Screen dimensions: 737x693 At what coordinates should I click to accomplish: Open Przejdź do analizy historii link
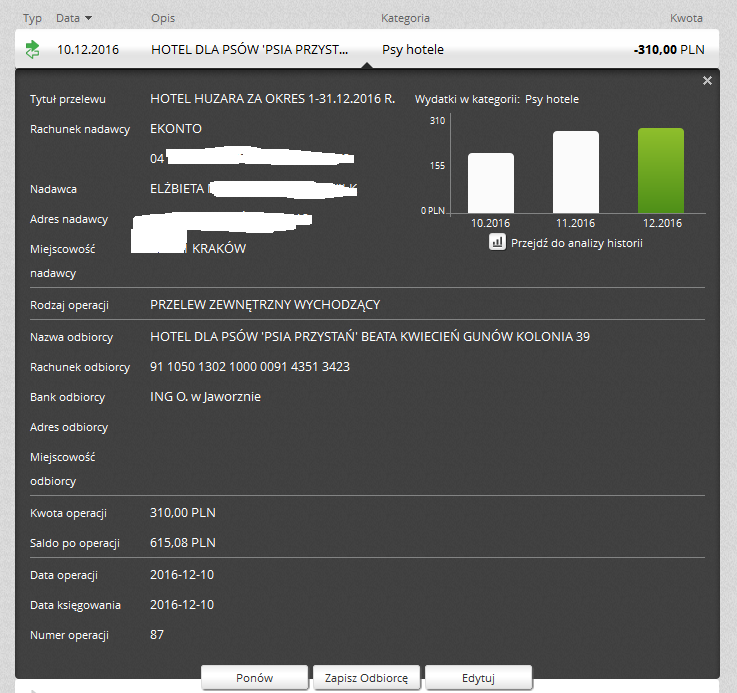tap(576, 243)
